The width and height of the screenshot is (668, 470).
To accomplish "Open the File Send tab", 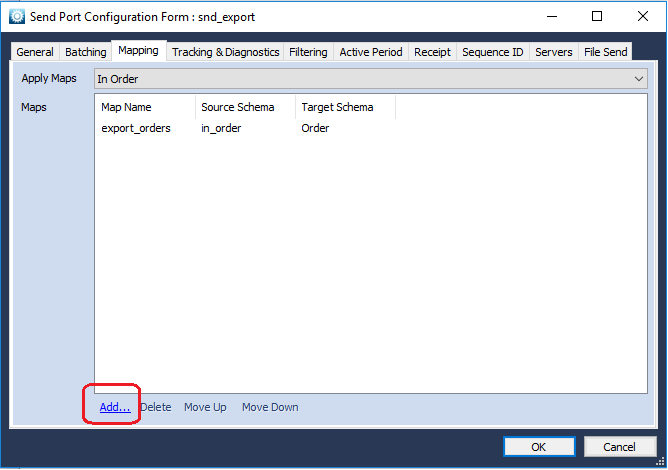I will pyautogui.click(x=605, y=52).
